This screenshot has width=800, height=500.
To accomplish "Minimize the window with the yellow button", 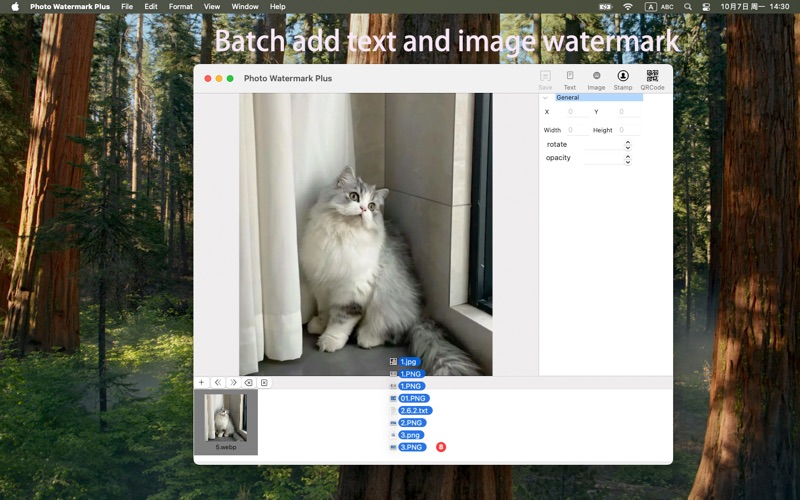I will click(x=219, y=79).
